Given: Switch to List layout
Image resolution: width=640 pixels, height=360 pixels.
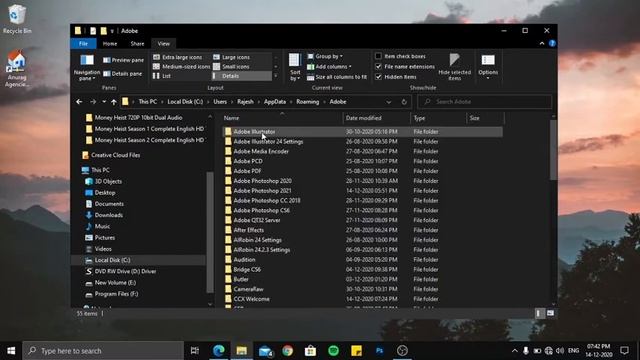Looking at the screenshot, I should (162, 76).
